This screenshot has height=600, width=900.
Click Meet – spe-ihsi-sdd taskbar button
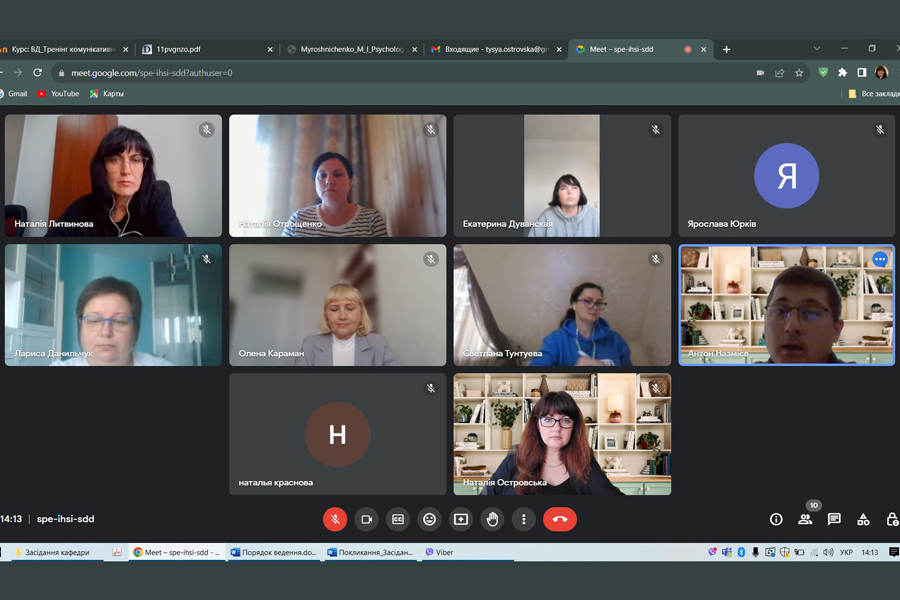click(177, 552)
